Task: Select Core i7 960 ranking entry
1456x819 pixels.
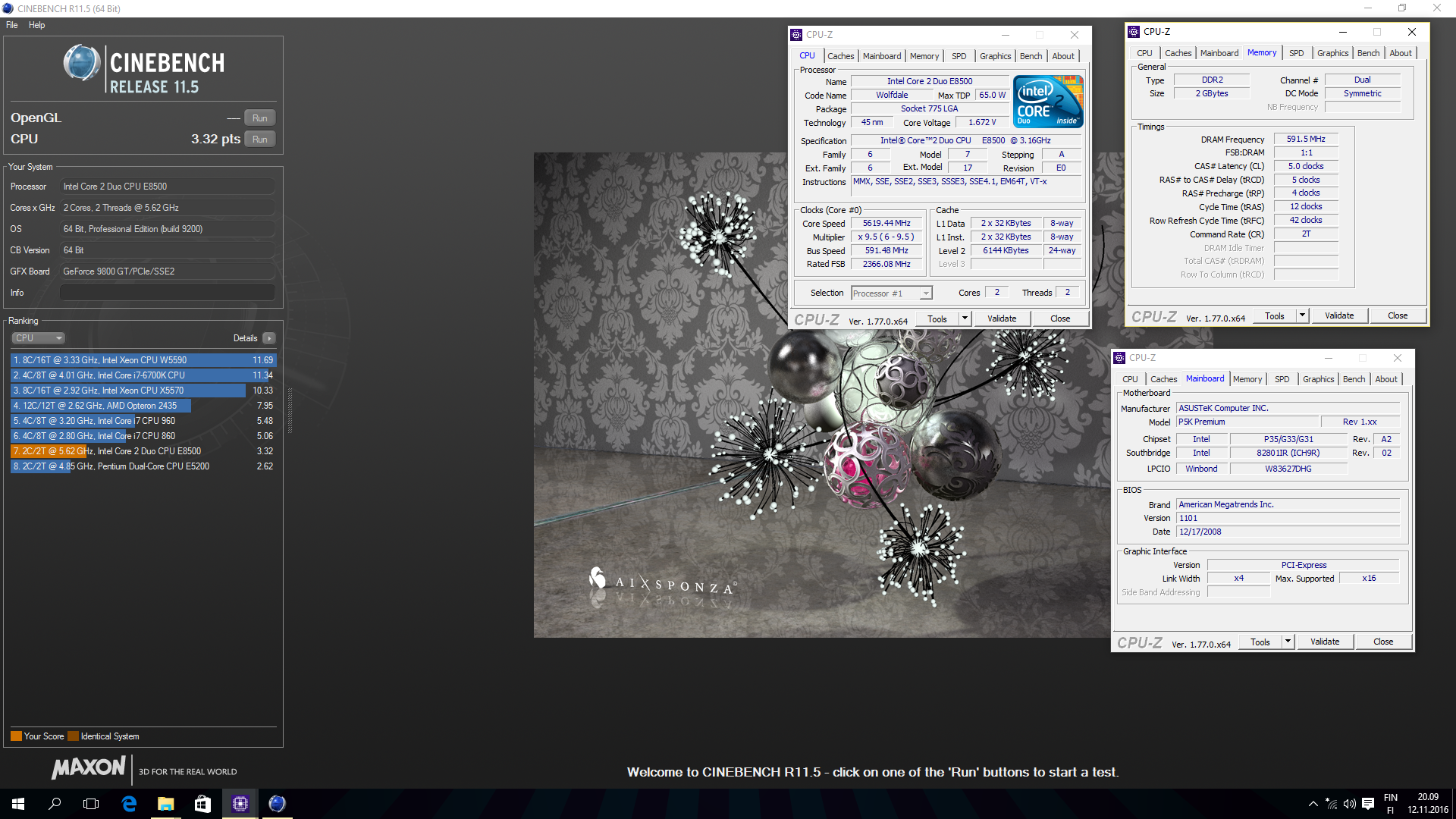Action: [143, 421]
